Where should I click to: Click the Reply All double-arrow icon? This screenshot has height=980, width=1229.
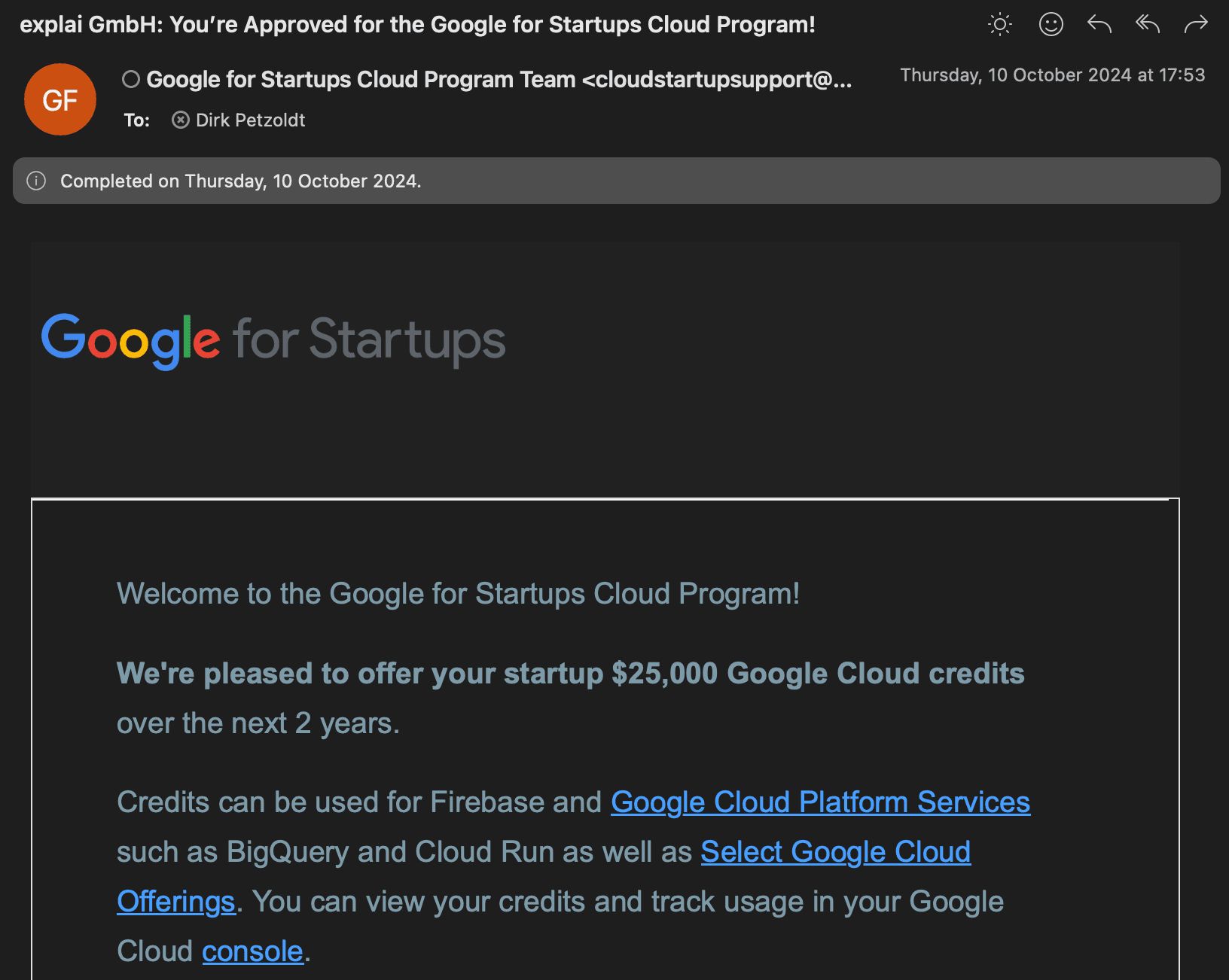pos(1147,25)
